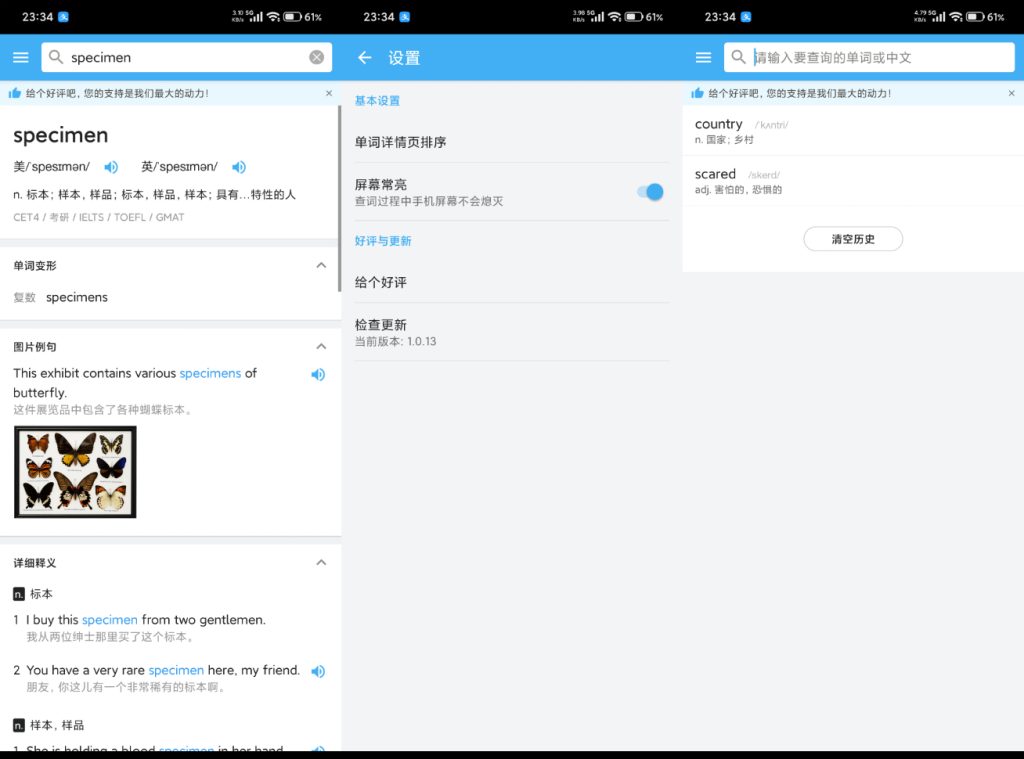
Task: Dismiss the rating banner on history screen
Action: tap(1012, 93)
